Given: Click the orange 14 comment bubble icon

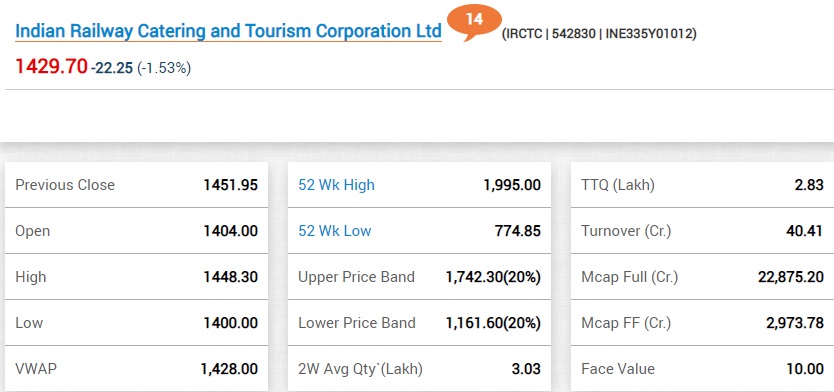Looking at the screenshot, I should 474,22.
